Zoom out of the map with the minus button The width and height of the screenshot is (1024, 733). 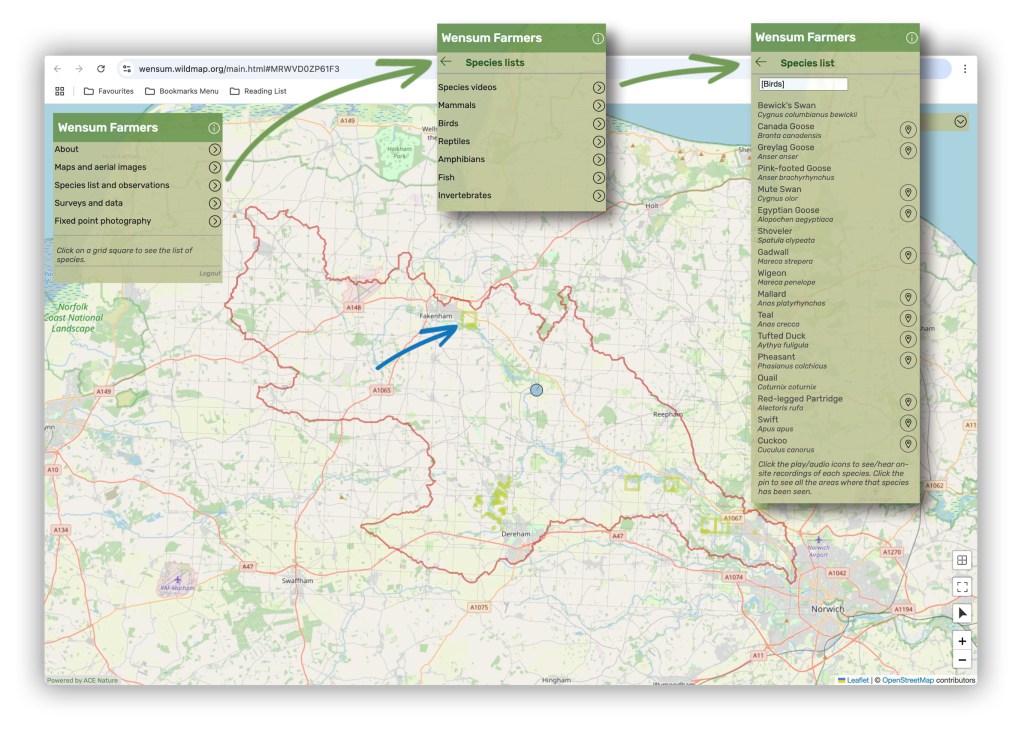(x=962, y=660)
